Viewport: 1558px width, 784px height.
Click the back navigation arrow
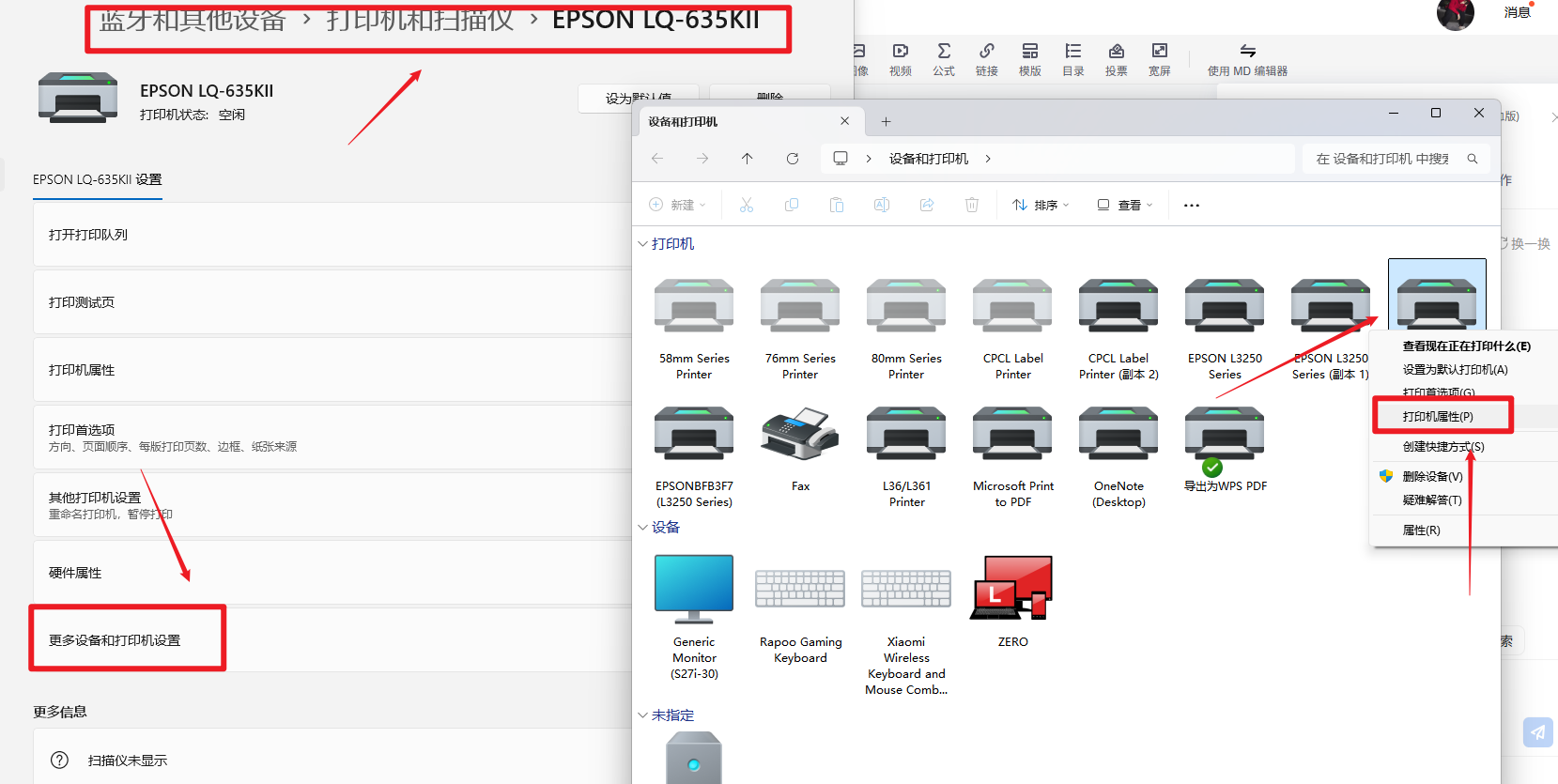click(657, 159)
